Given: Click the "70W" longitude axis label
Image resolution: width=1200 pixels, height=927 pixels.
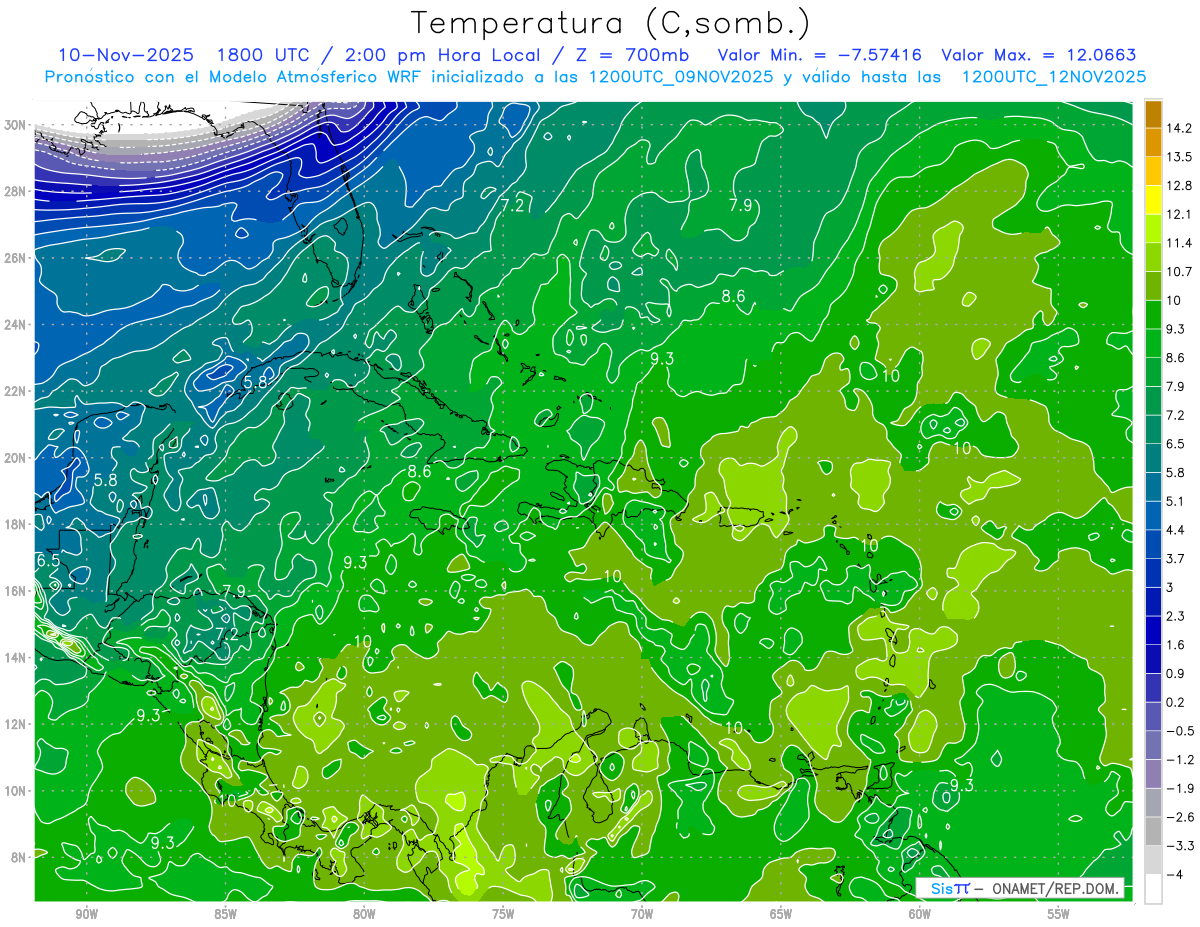Looking at the screenshot, I should coord(642,915).
